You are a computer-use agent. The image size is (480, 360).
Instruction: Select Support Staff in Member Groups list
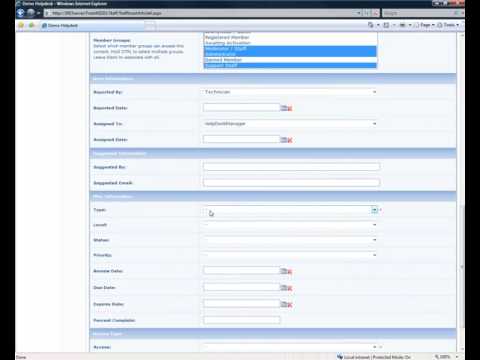coord(290,66)
